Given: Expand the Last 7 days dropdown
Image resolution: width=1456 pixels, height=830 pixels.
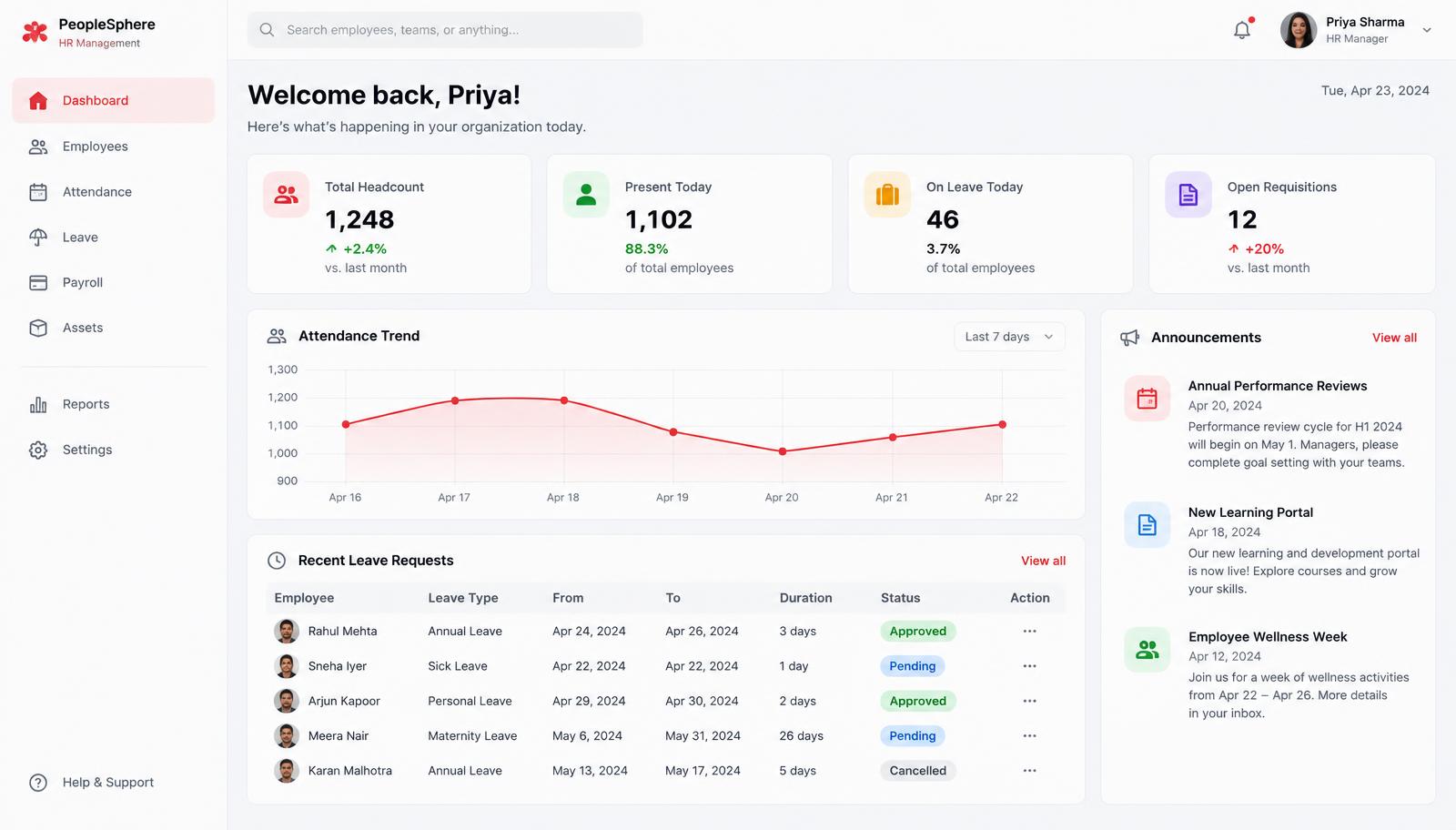Looking at the screenshot, I should pos(1009,337).
